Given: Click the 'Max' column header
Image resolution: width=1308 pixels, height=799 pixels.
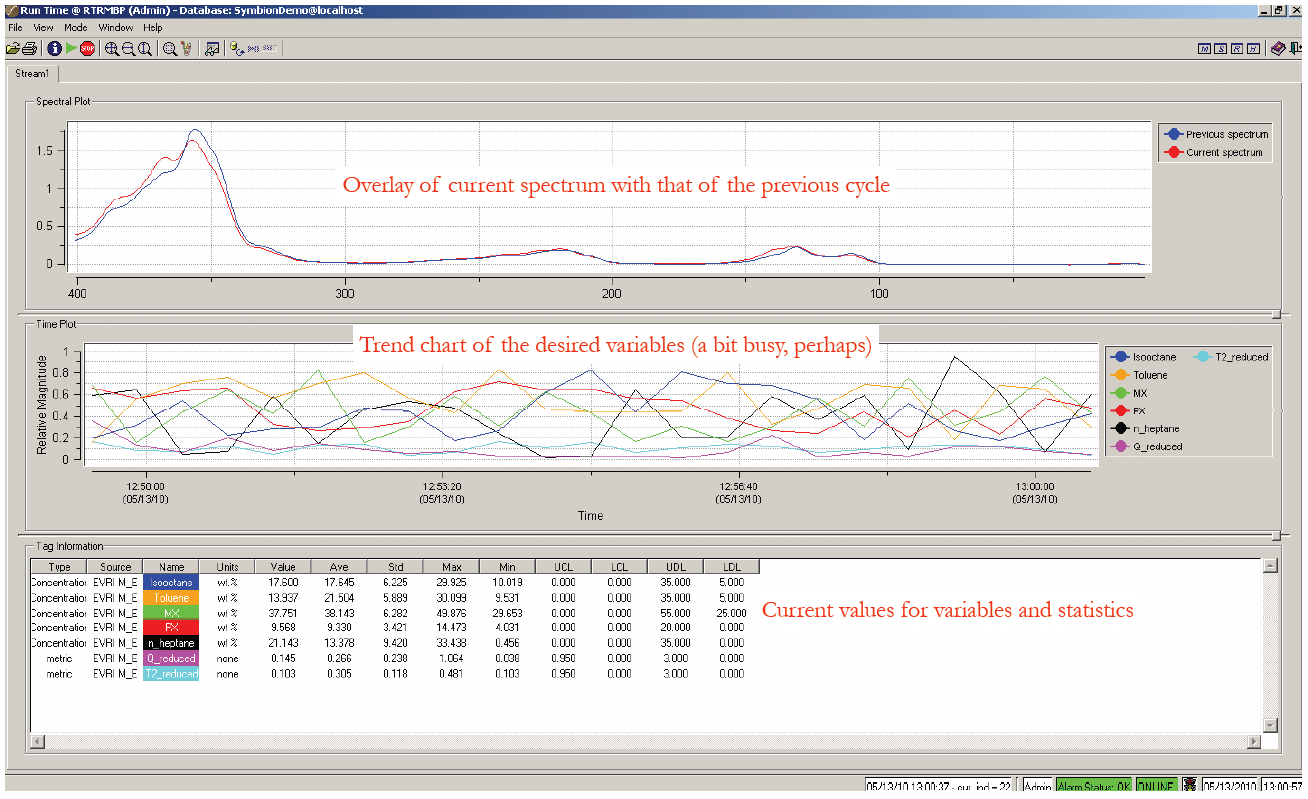Looking at the screenshot, I should (451, 567).
